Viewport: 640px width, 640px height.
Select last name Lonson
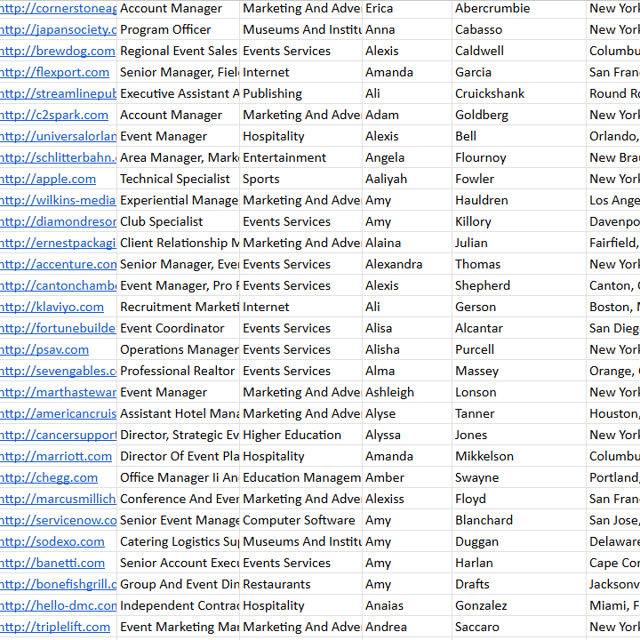tap(519, 392)
